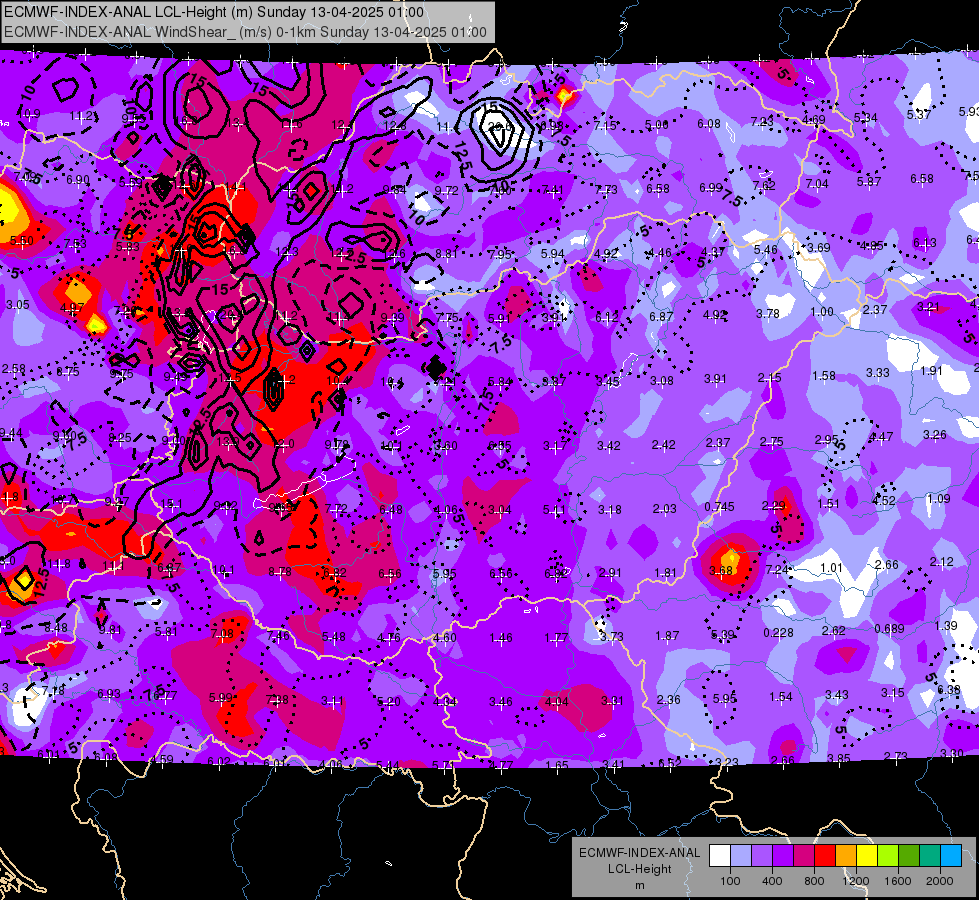Click the '0.689' data value
Viewport: 979px width, 900px height.
pyautogui.click(x=889, y=628)
